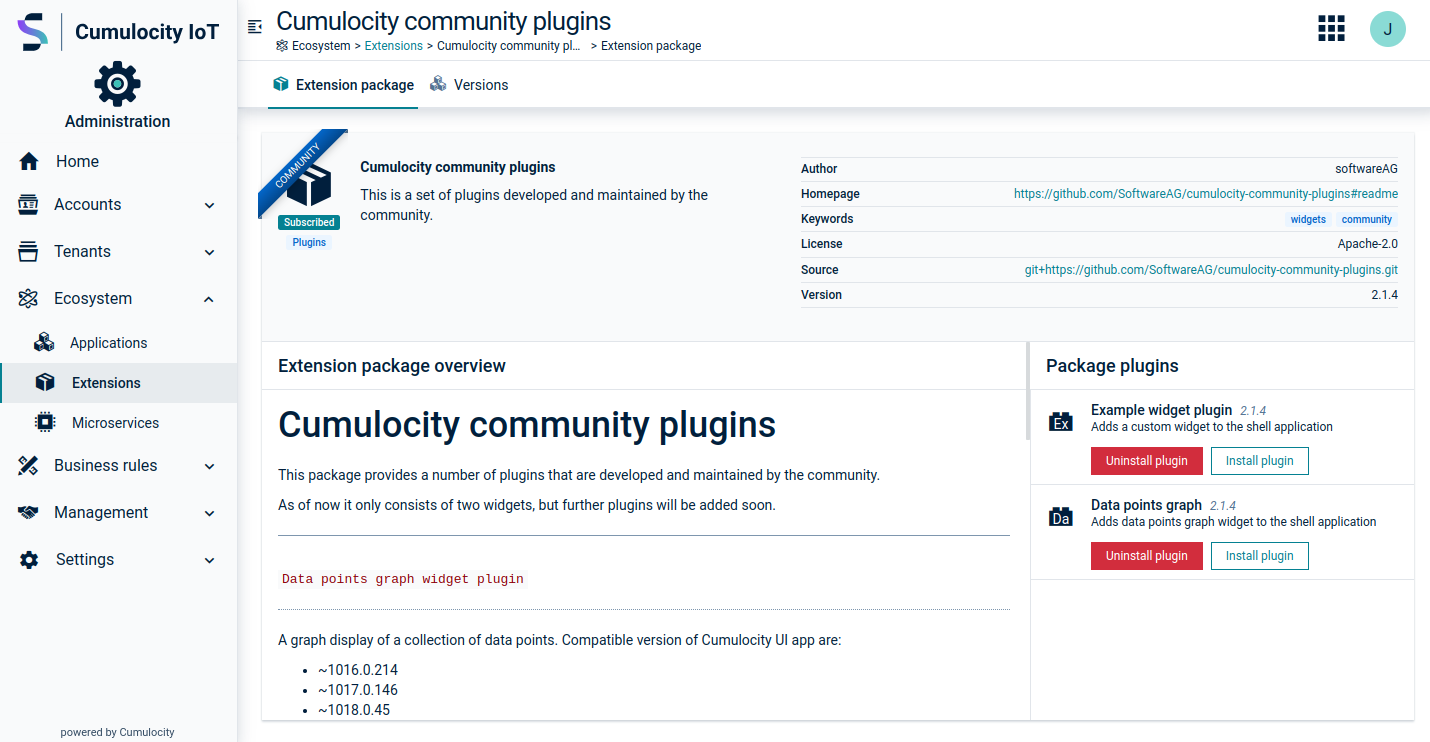Click the Example widget plugin title
1430x742 pixels.
click(1161, 410)
